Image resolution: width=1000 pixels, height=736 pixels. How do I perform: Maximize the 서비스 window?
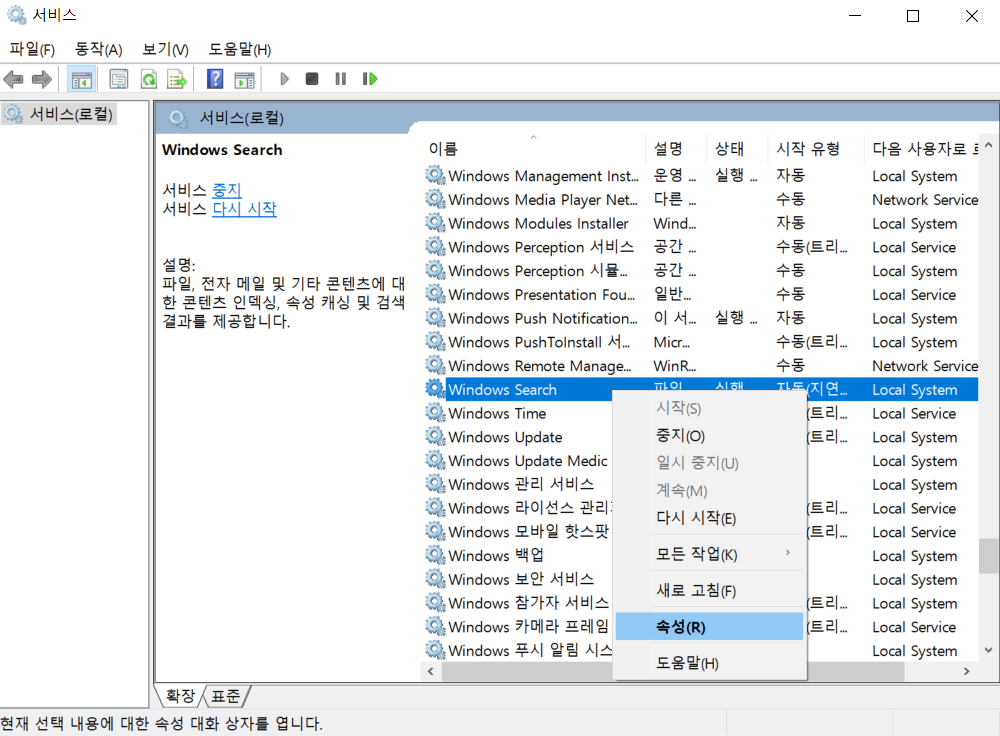tap(913, 16)
